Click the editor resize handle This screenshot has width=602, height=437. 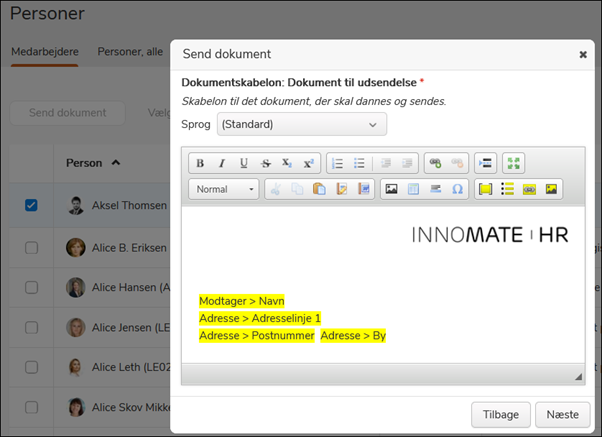[578, 377]
